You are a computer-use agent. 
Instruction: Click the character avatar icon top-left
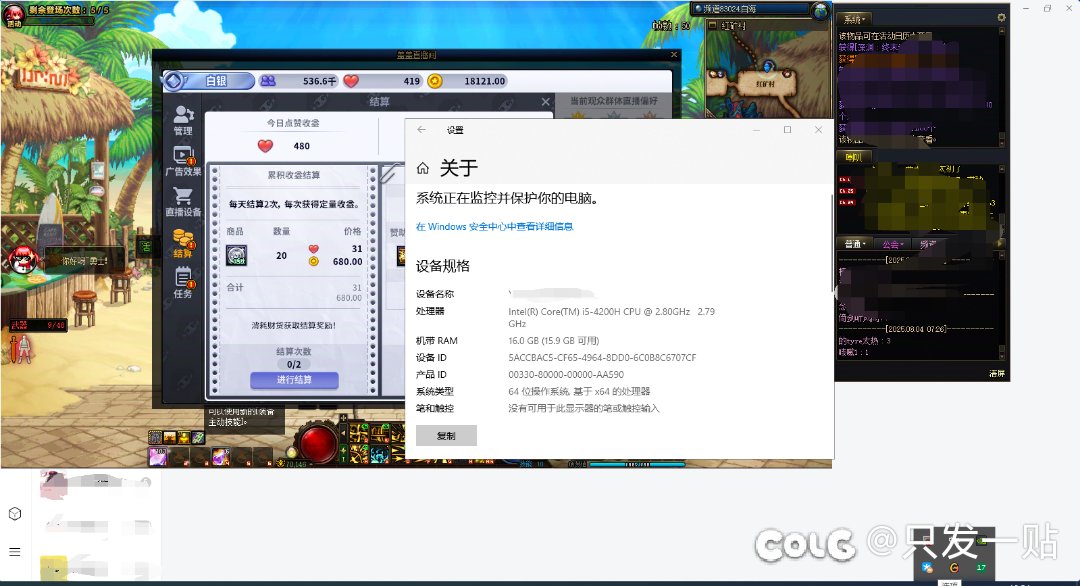(x=14, y=15)
